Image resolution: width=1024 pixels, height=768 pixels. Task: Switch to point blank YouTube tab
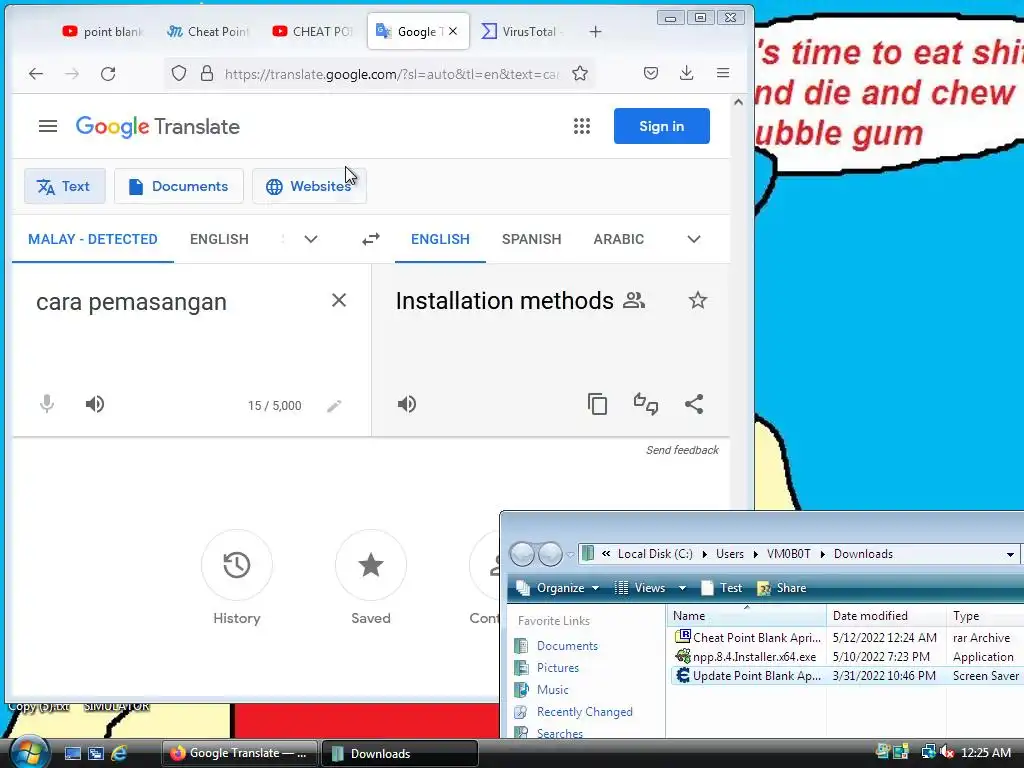(x=103, y=31)
